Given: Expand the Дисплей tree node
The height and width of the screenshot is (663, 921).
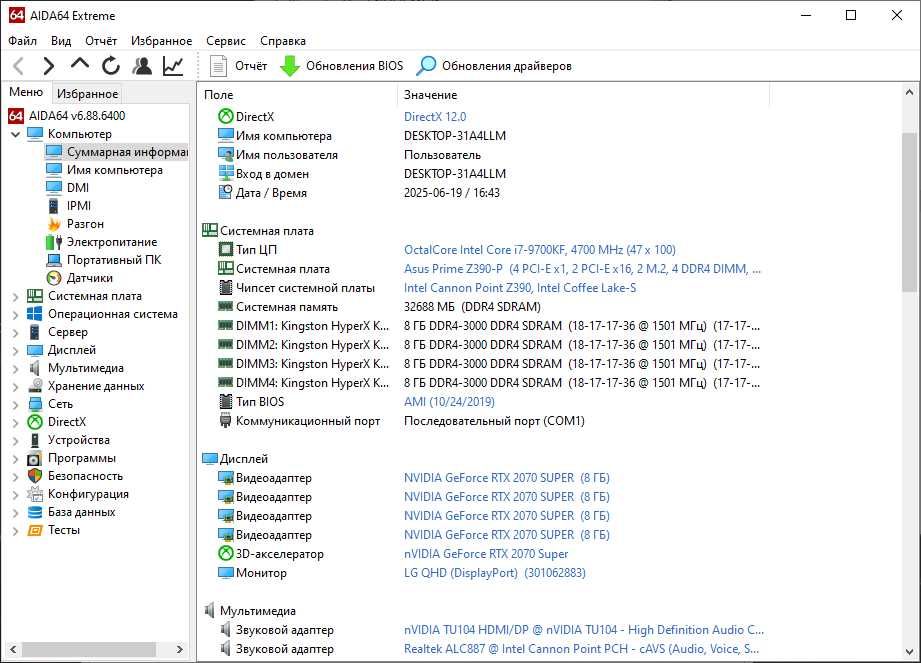Looking at the screenshot, I should coord(16,351).
